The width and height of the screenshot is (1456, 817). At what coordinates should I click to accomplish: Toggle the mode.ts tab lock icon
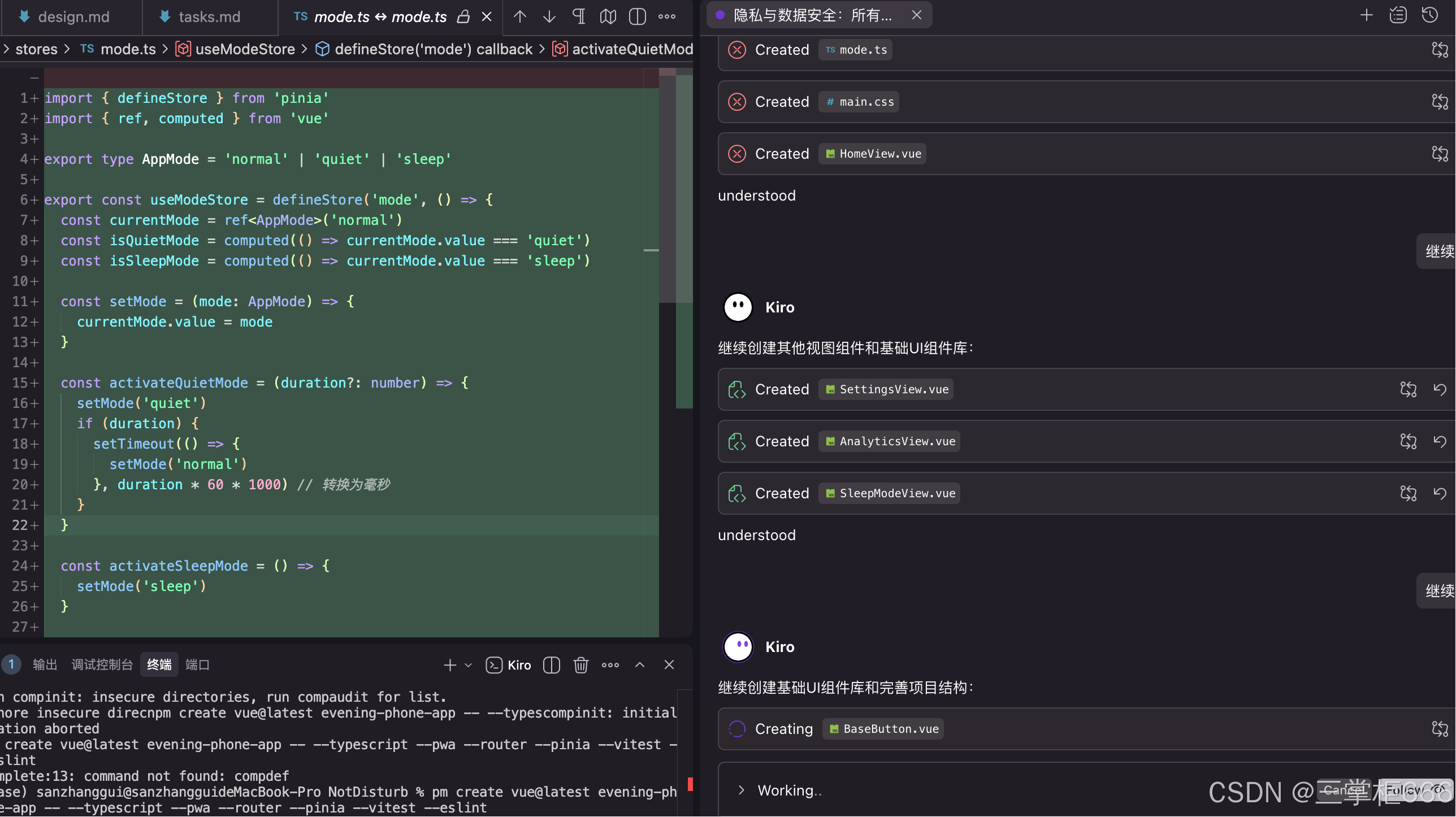point(463,17)
